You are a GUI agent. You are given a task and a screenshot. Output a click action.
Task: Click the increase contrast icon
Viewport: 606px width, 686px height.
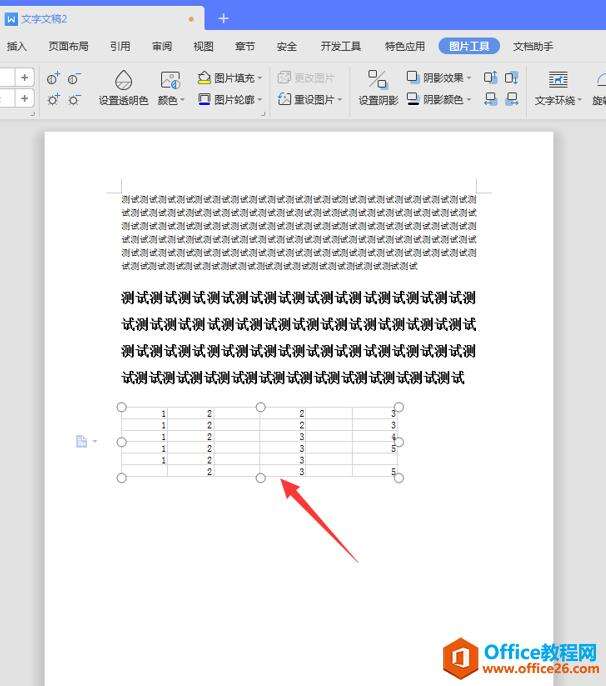tap(53, 77)
